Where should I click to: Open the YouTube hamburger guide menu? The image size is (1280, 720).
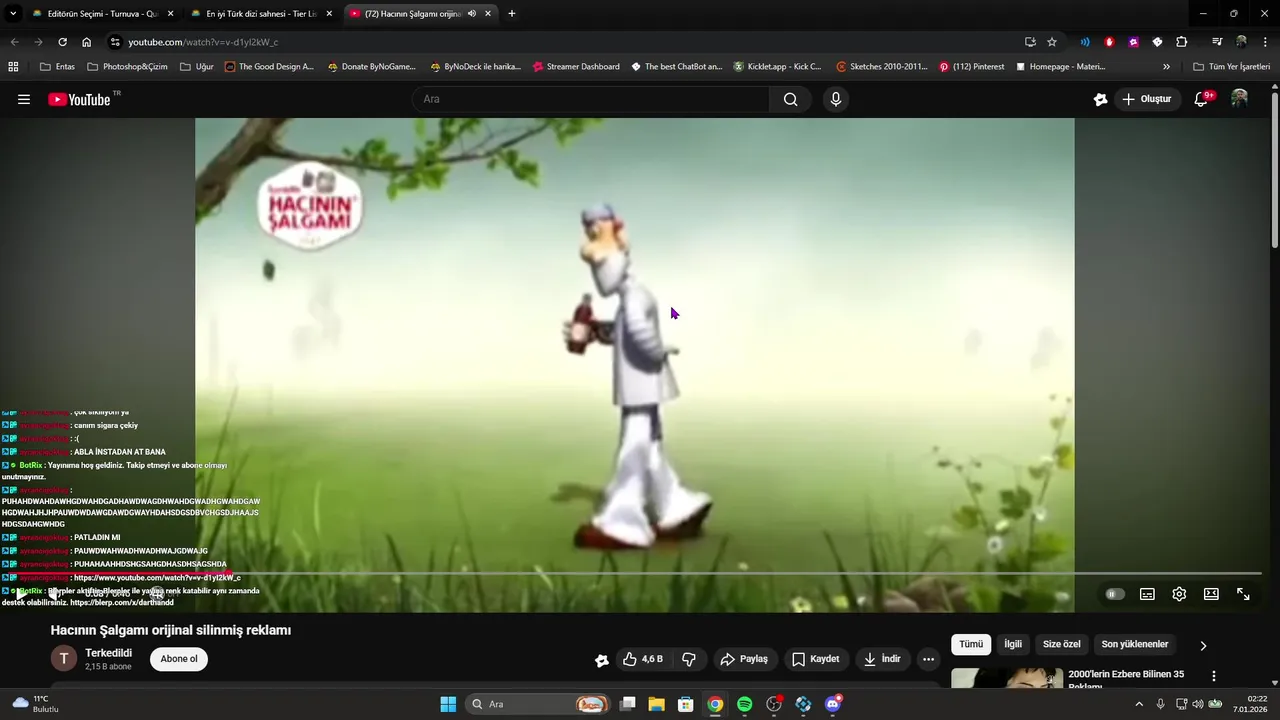click(x=24, y=99)
